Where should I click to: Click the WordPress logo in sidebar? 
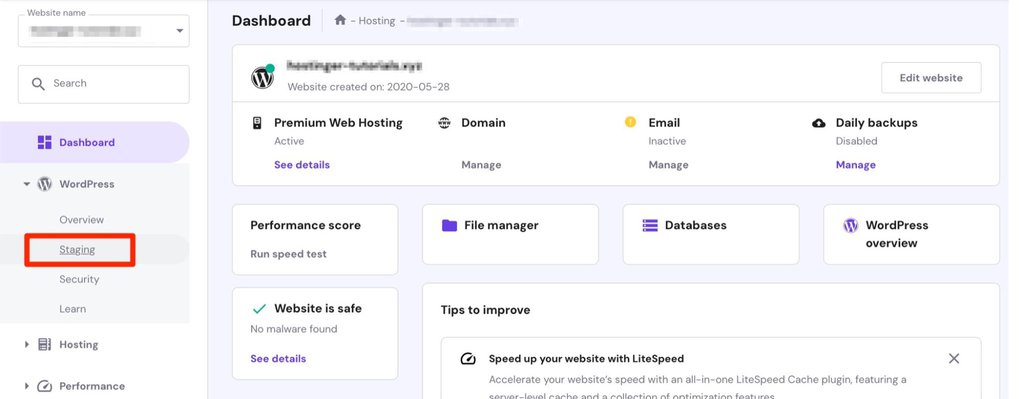tap(44, 184)
